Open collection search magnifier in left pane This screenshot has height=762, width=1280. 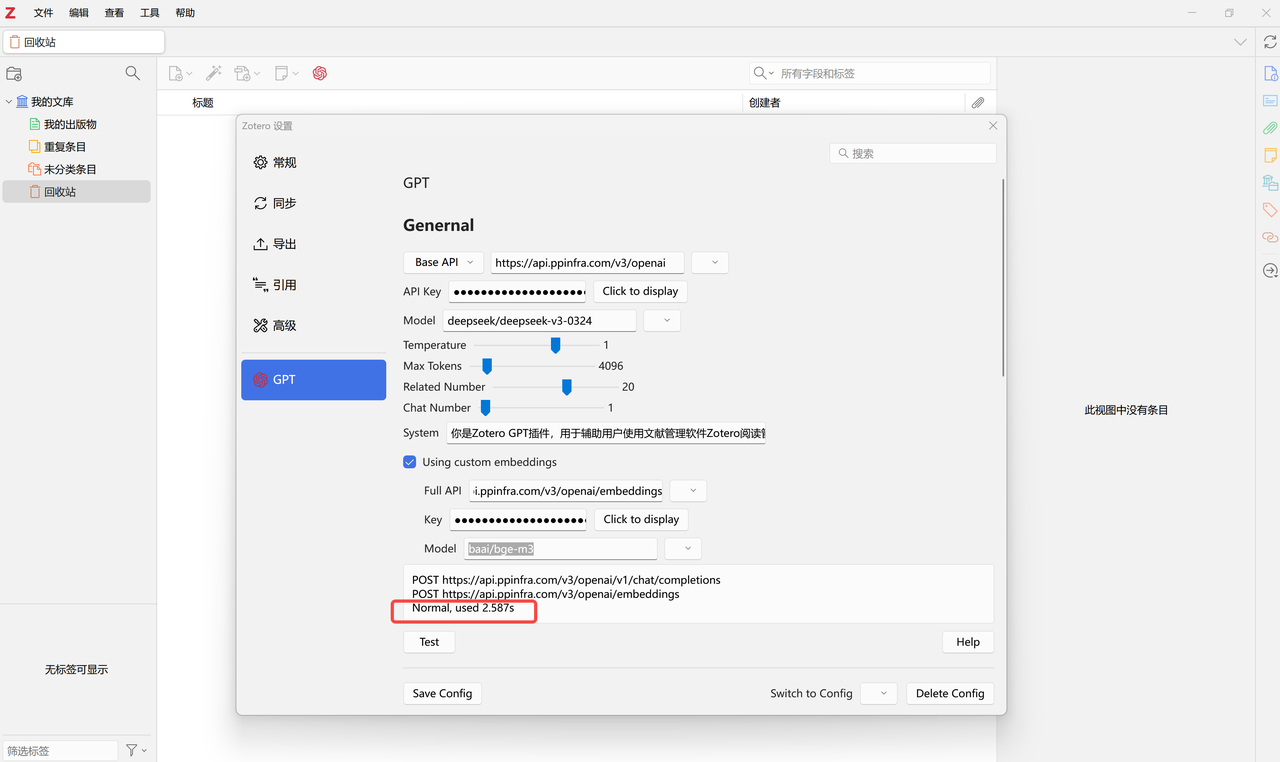(132, 73)
